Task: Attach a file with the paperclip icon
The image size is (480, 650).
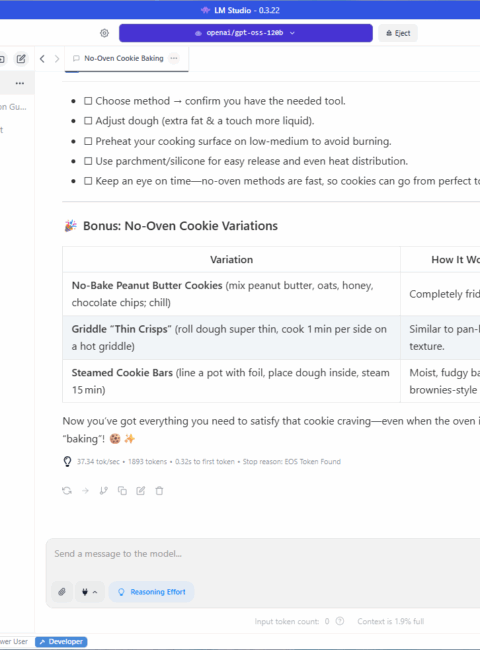Action: [x=62, y=592]
